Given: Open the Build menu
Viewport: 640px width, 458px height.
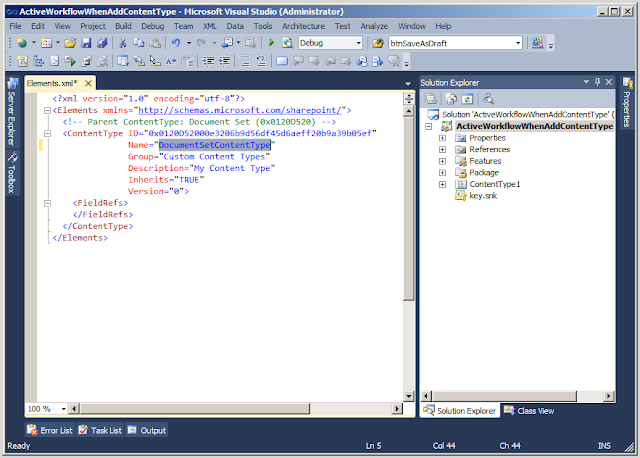Looking at the screenshot, I should (x=123, y=26).
